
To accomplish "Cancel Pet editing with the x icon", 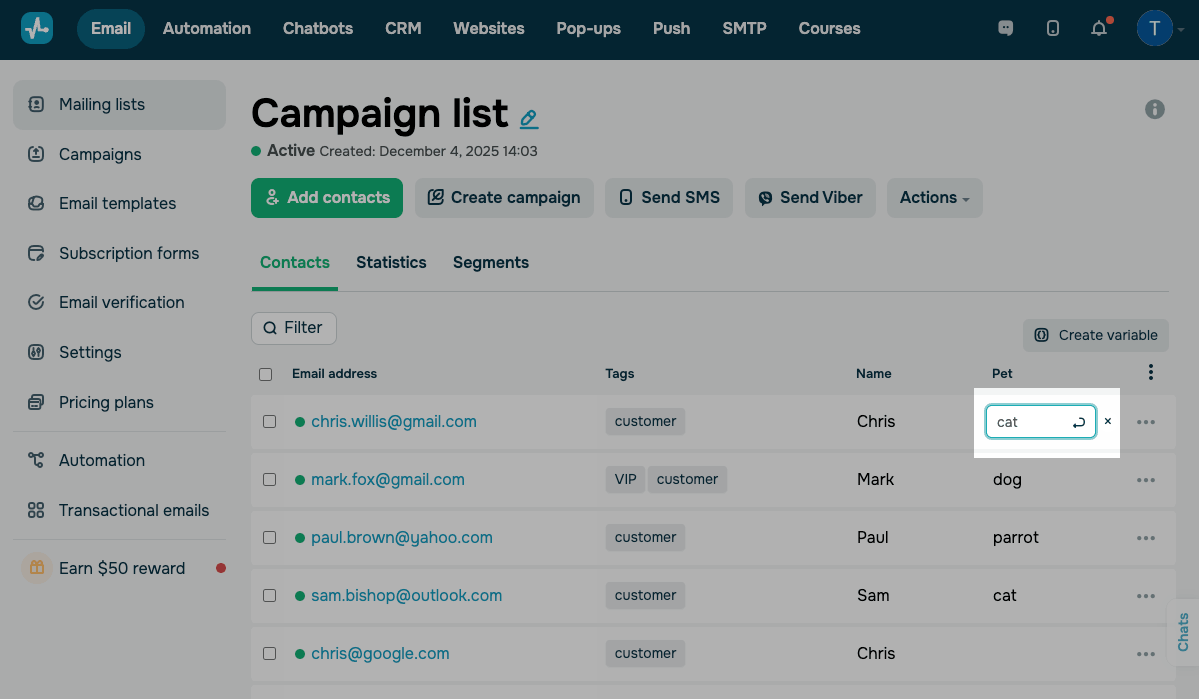I will [x=1108, y=421].
